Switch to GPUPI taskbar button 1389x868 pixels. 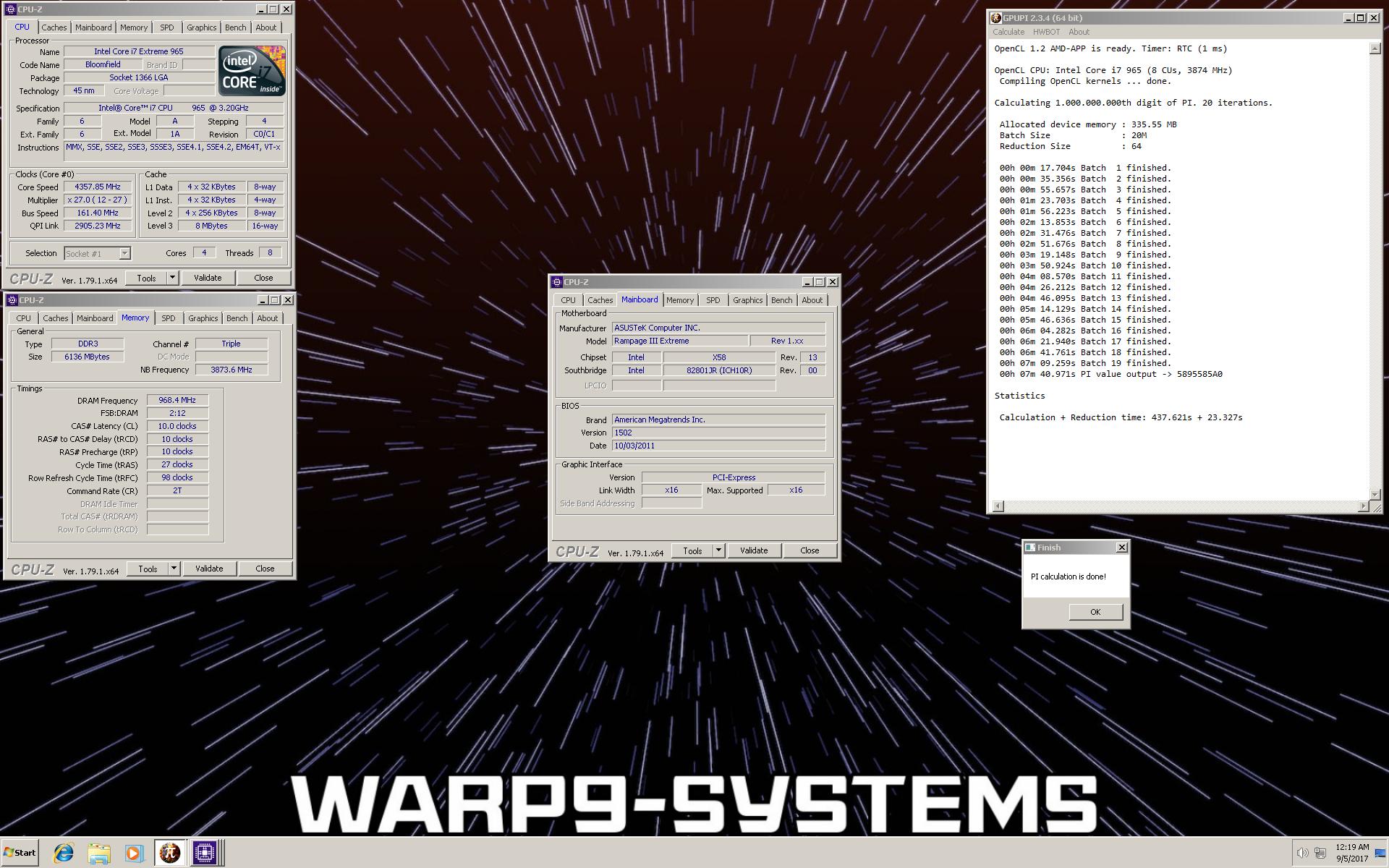170,853
